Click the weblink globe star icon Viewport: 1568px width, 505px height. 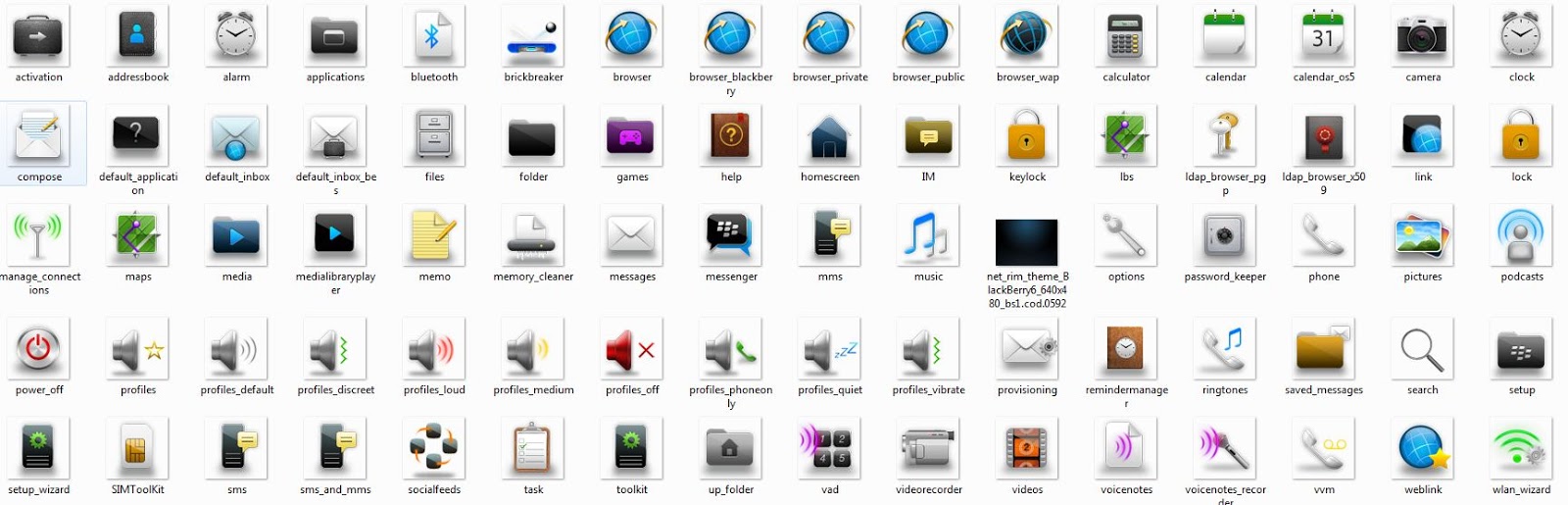pos(1423,449)
